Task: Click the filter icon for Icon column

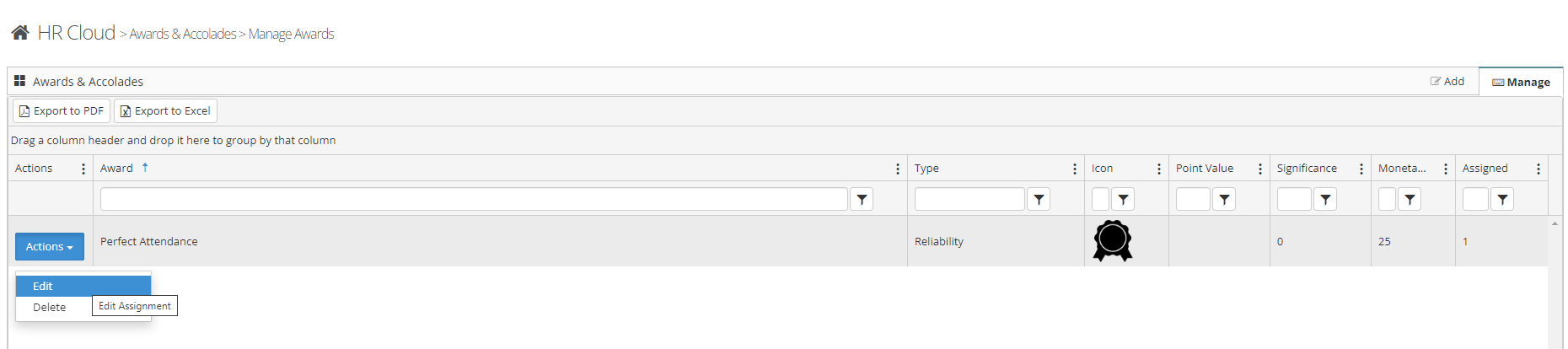Action: point(1123,200)
